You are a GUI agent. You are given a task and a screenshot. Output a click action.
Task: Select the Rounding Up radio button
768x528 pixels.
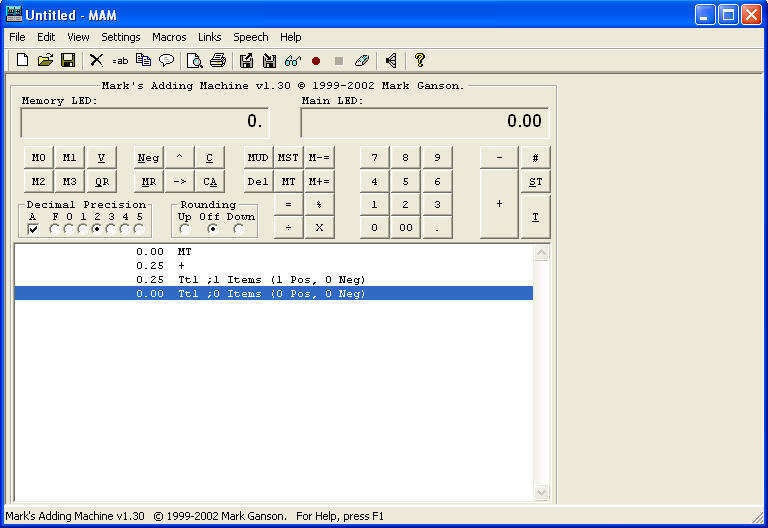185,229
